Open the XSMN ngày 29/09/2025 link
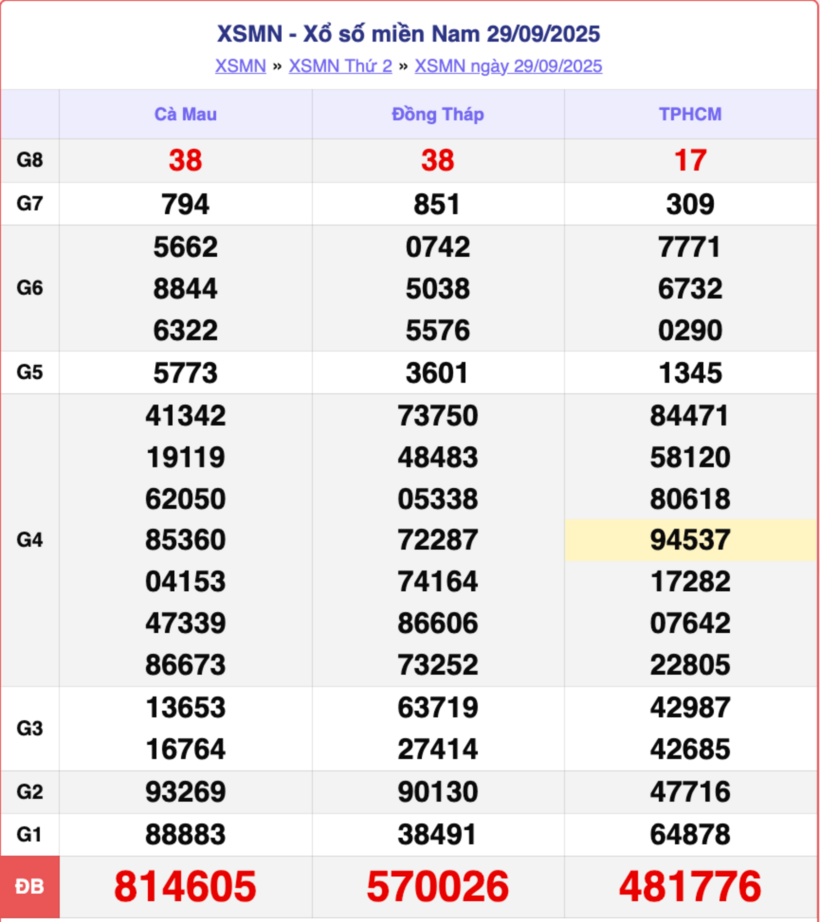Screen dimensions: 820x922 pos(508,66)
